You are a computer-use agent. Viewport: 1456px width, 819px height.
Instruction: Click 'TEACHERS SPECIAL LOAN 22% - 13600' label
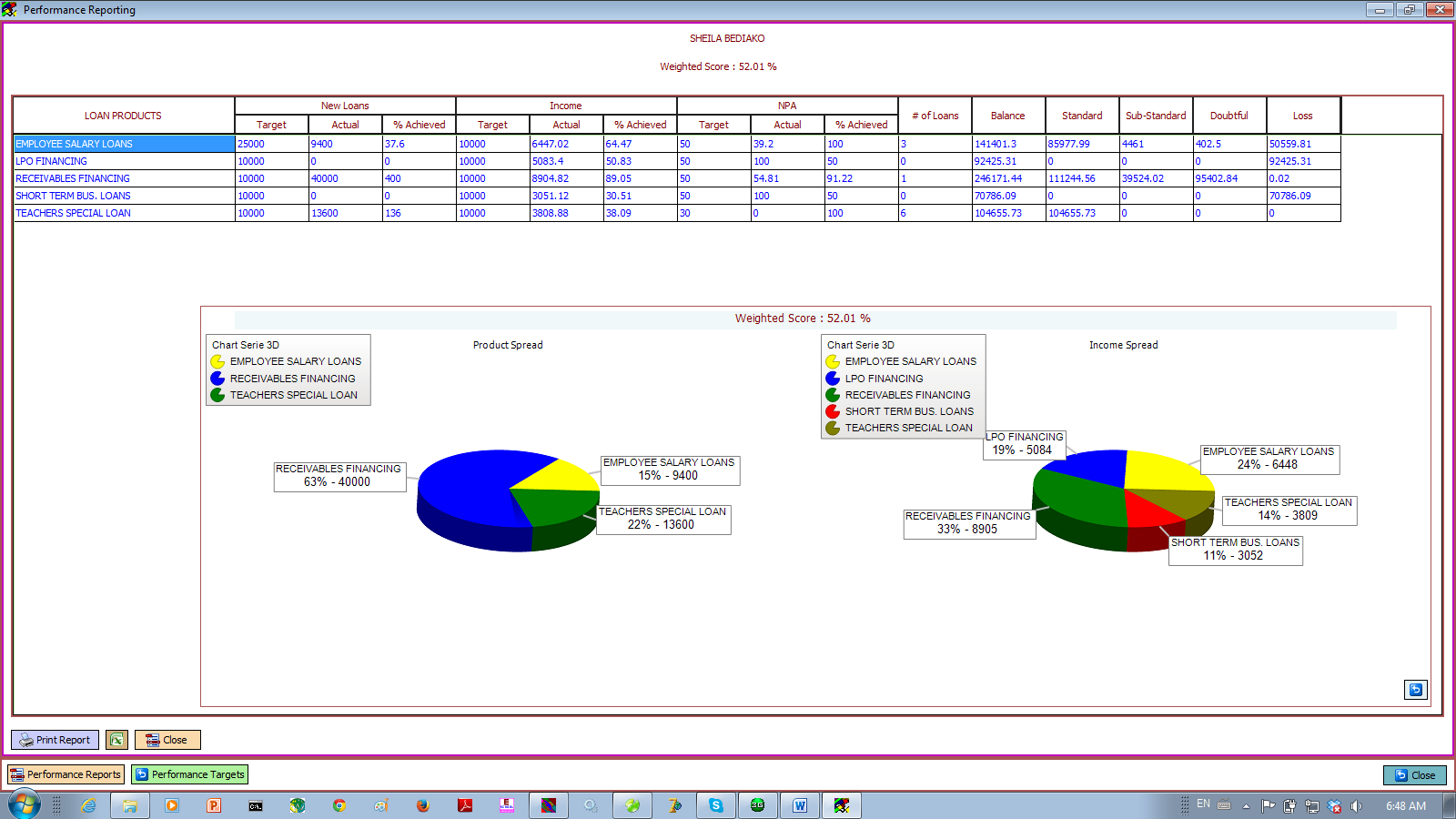click(663, 519)
